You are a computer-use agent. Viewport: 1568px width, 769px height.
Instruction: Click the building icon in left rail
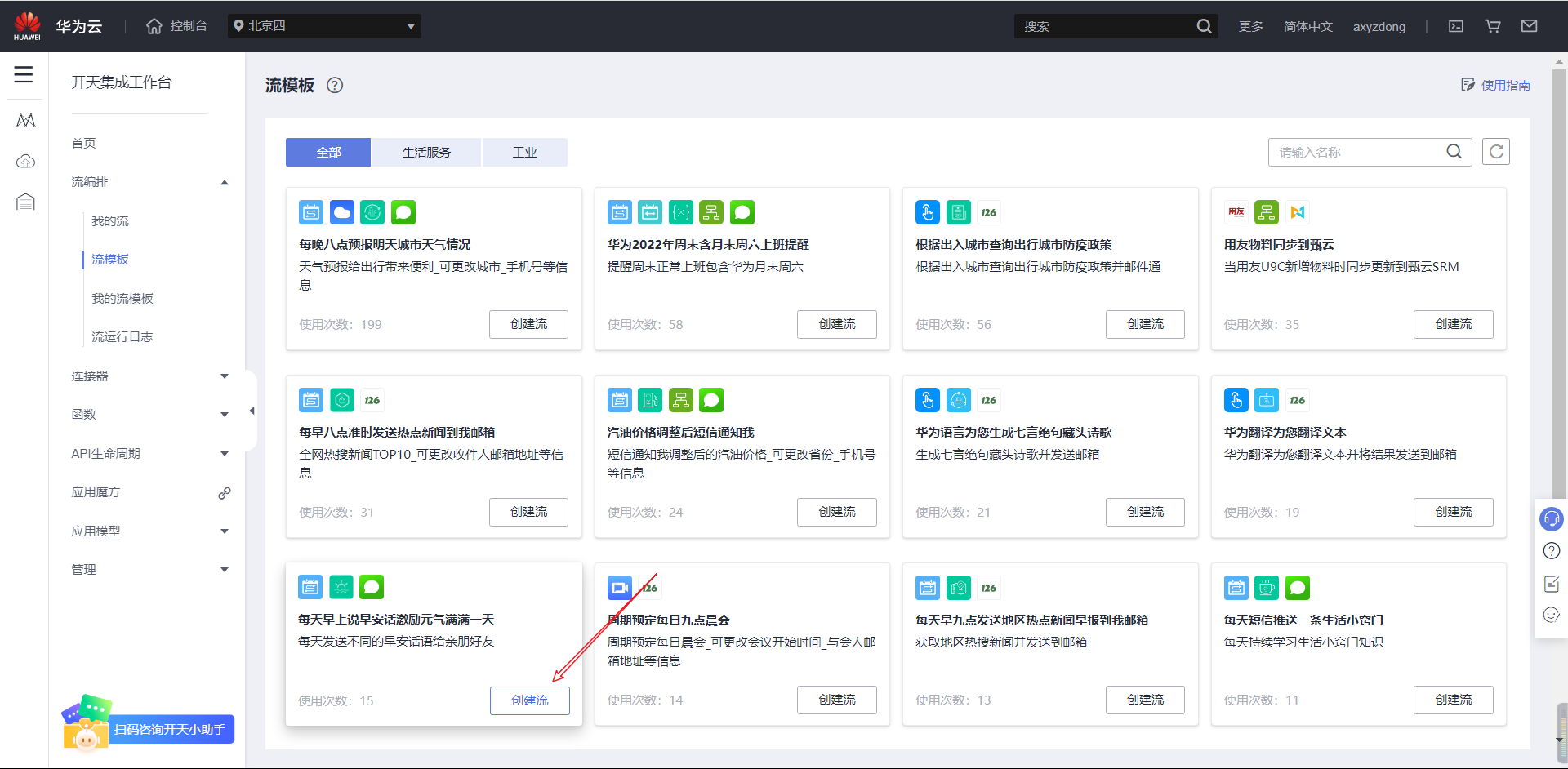coord(26,202)
